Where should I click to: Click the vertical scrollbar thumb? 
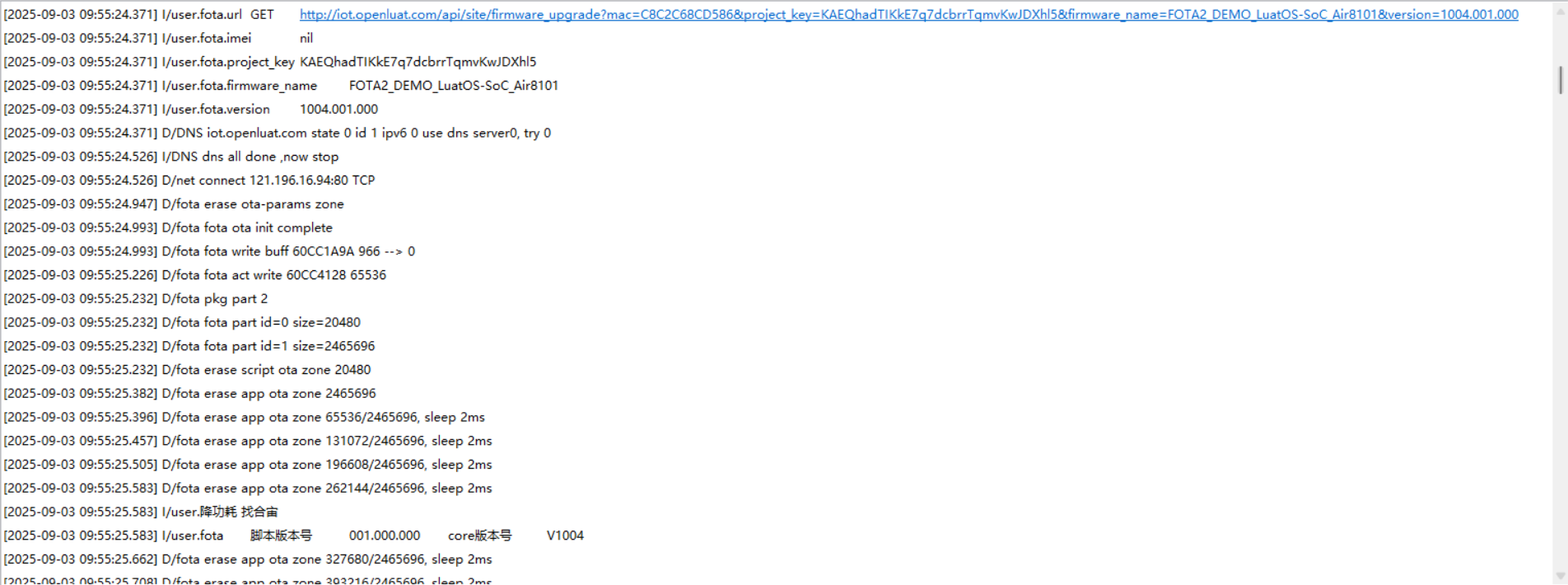(1560, 80)
